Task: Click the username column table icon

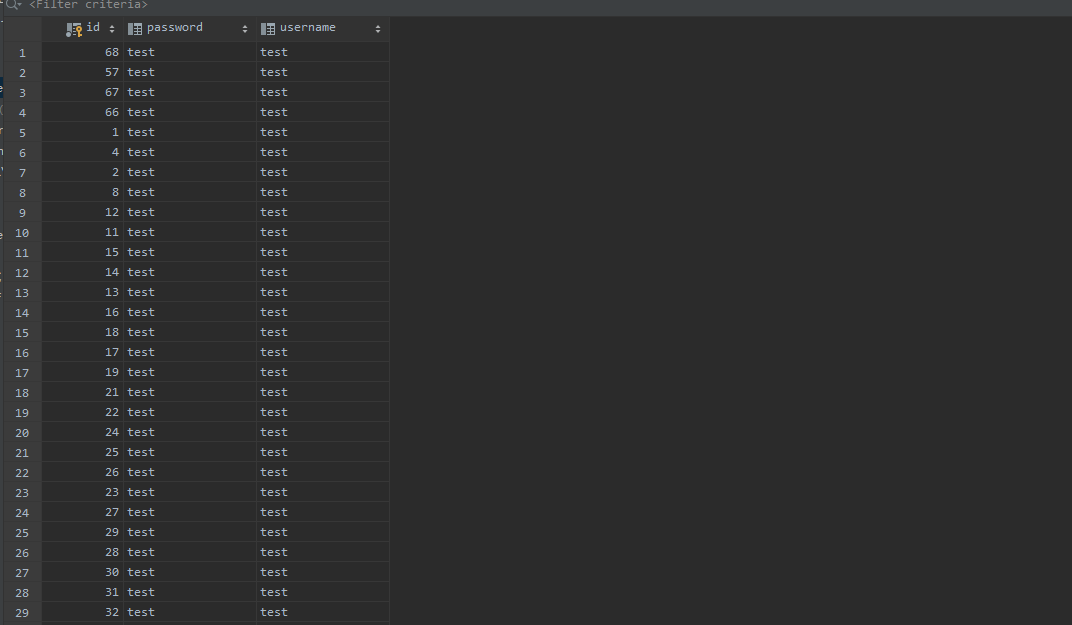Action: click(x=267, y=29)
